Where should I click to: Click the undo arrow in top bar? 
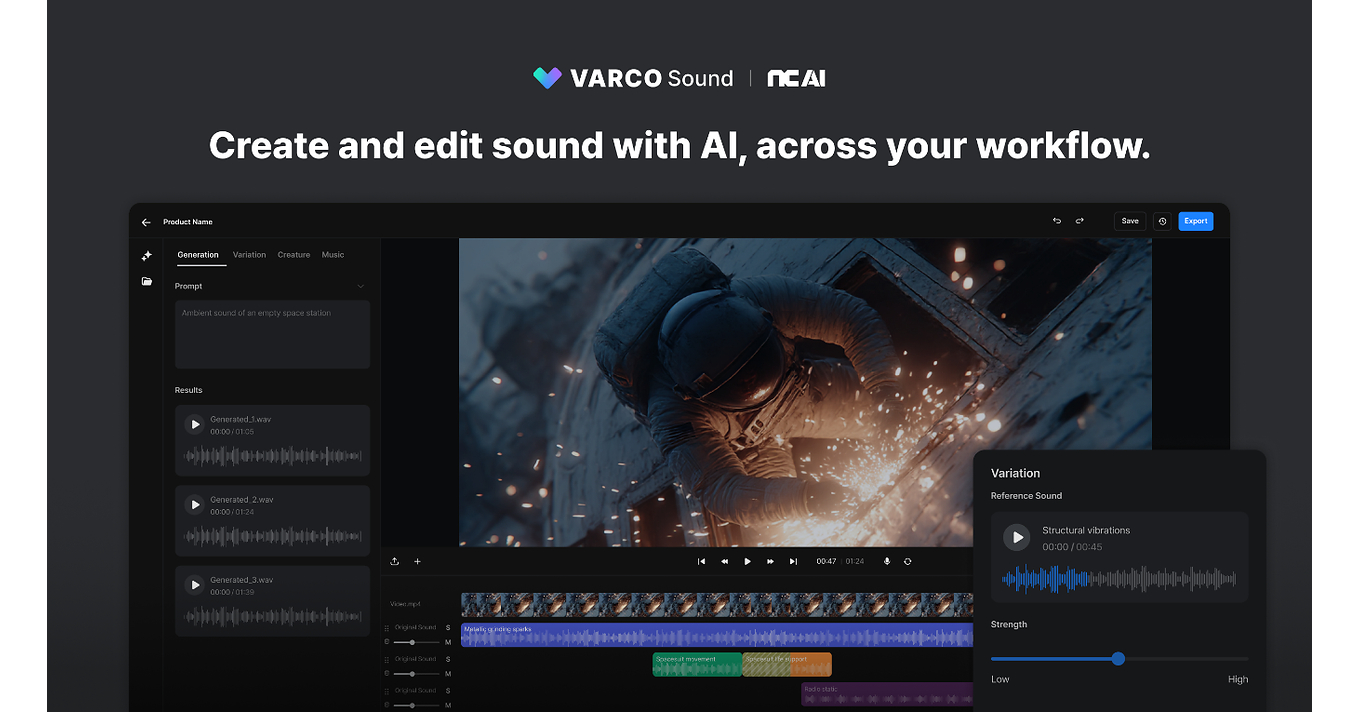[1057, 221]
